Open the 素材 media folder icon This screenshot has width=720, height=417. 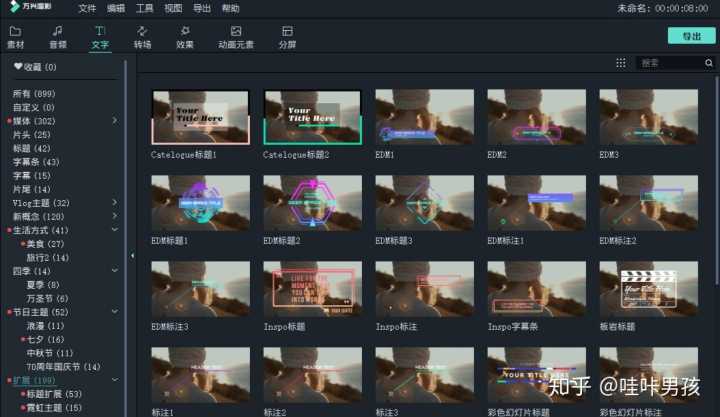[x=15, y=32]
